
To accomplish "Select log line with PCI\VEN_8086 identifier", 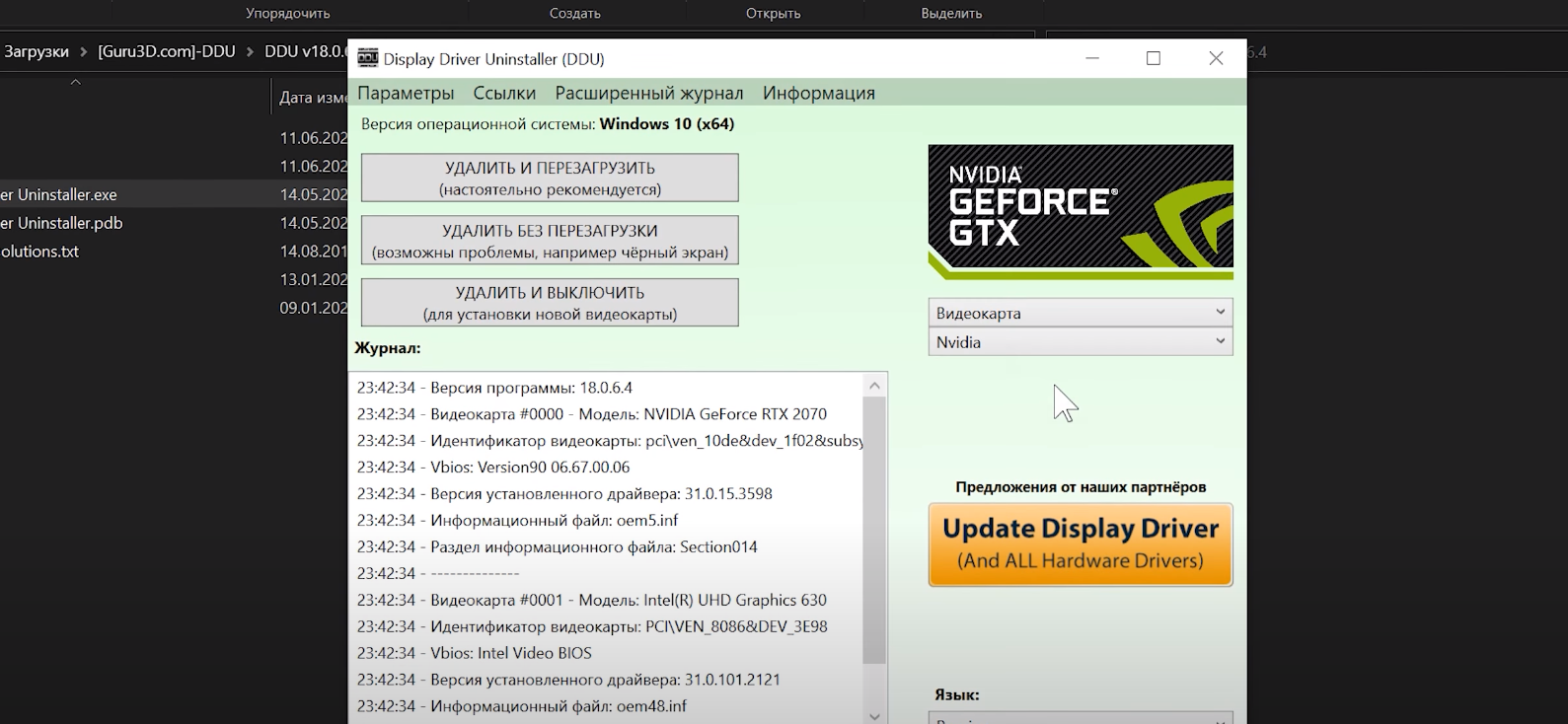I will [x=592, y=626].
